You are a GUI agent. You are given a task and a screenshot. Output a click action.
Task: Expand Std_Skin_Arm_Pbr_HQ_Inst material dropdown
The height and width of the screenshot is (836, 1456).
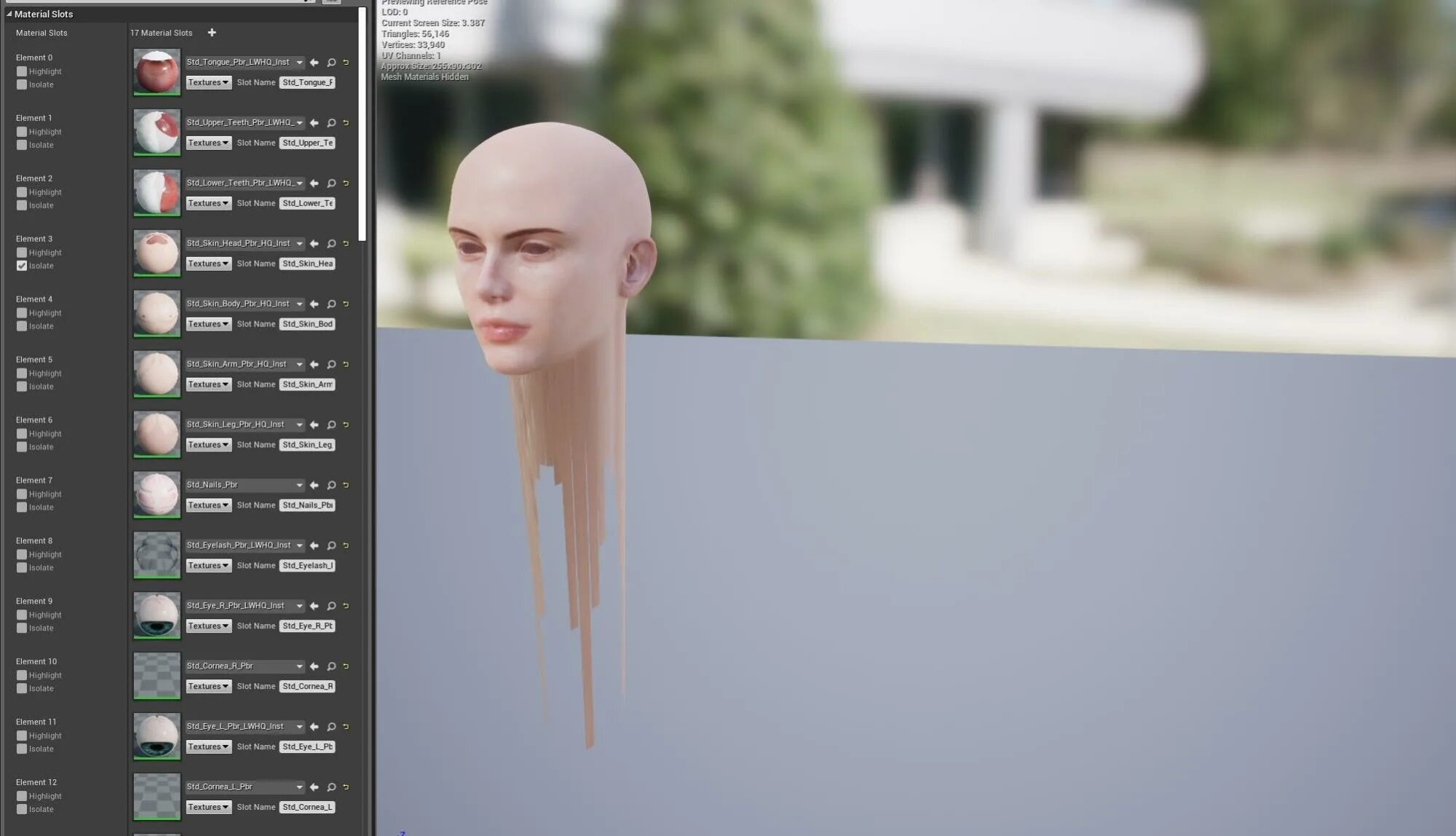[x=299, y=365]
